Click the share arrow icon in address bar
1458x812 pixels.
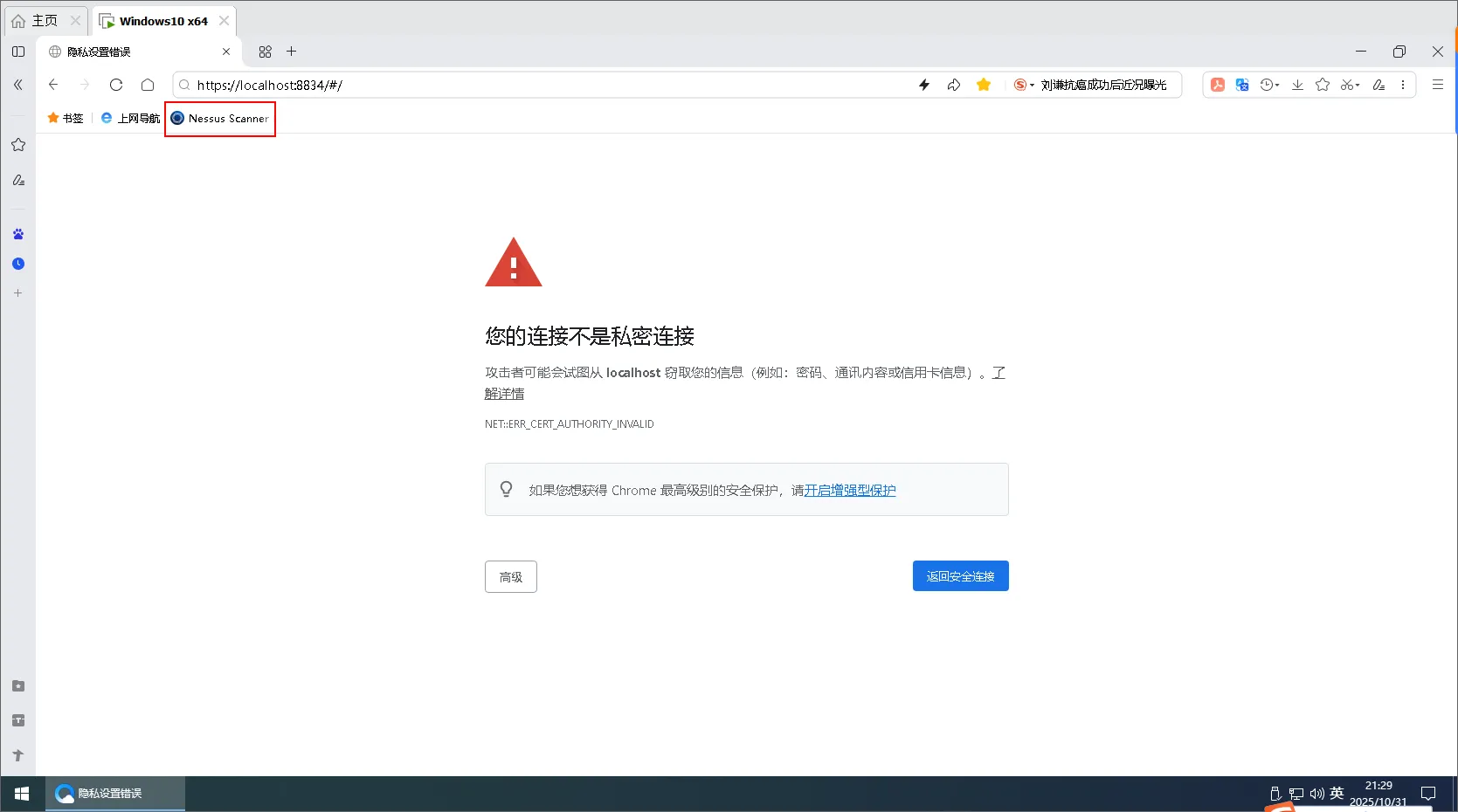[x=954, y=85]
